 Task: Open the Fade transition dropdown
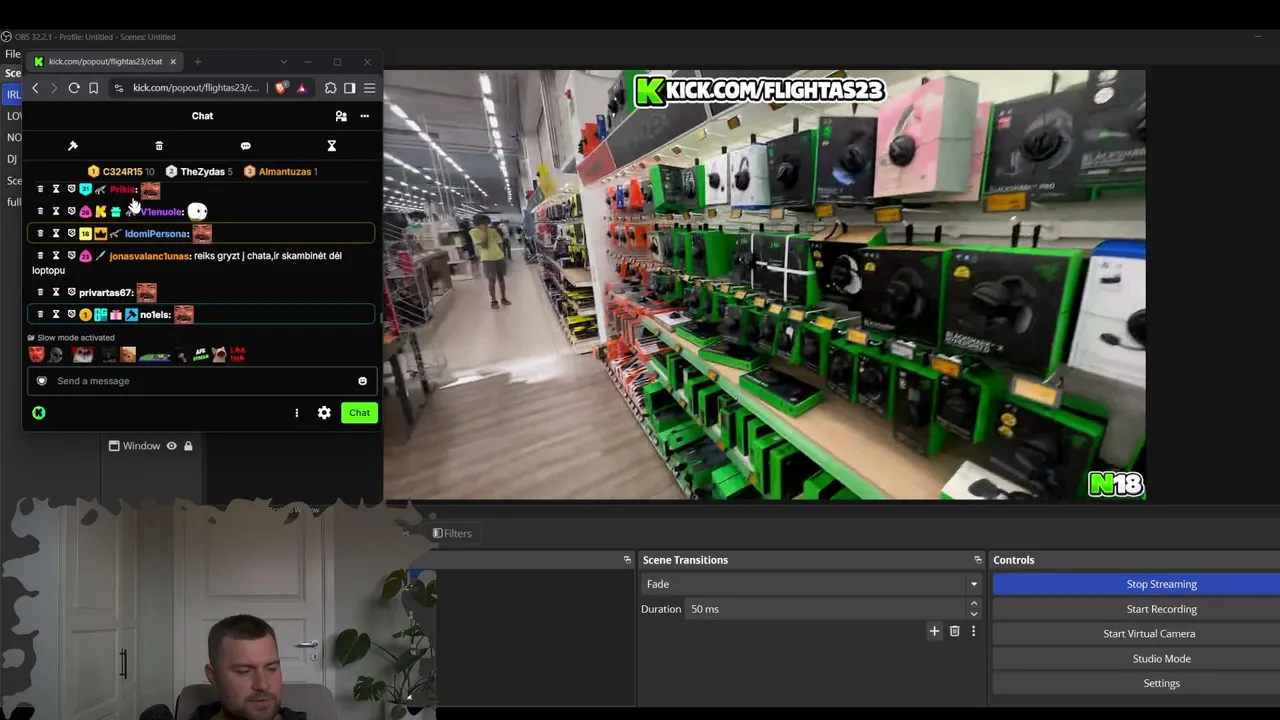coord(811,584)
